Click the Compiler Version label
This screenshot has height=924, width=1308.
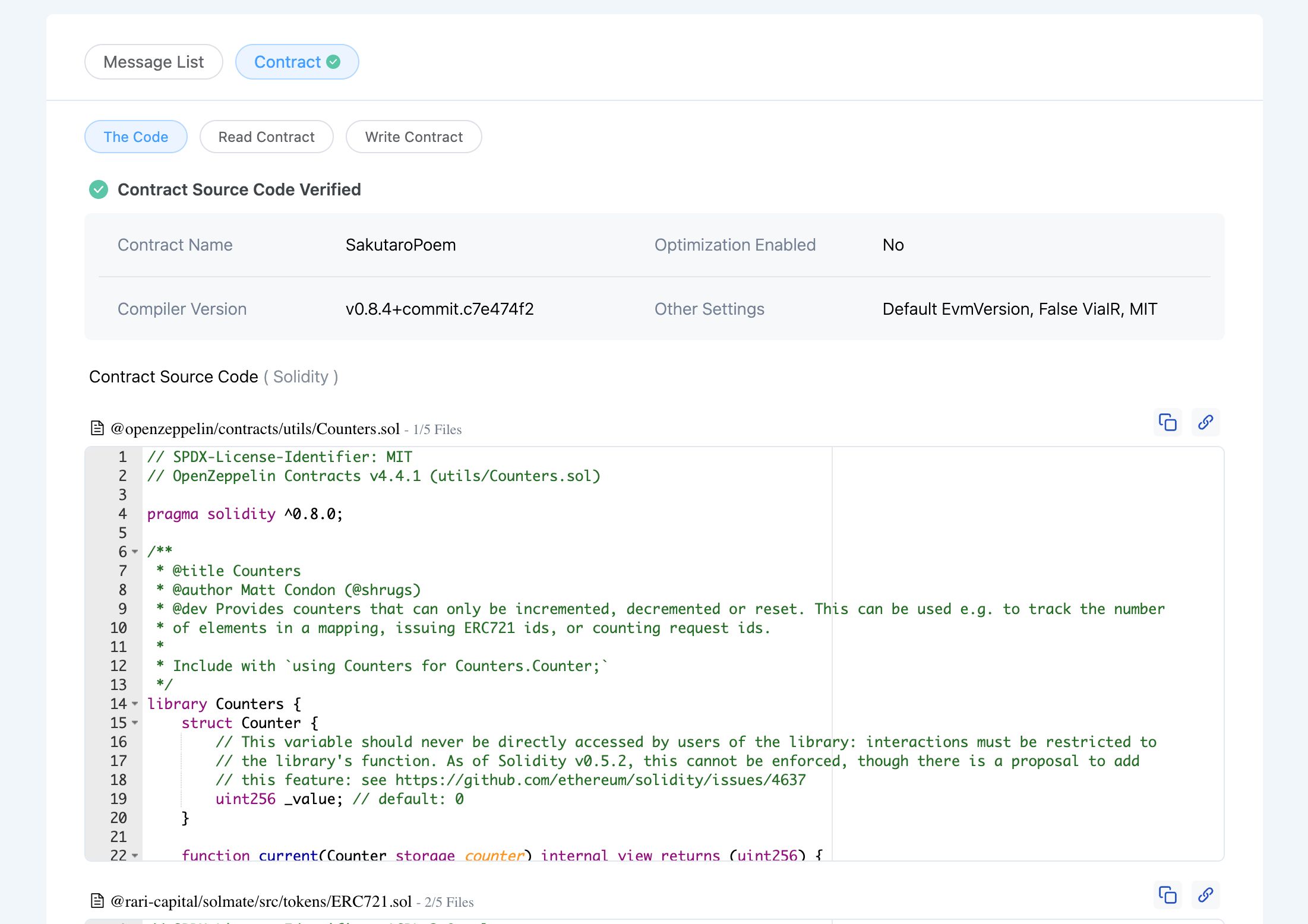tap(182, 309)
